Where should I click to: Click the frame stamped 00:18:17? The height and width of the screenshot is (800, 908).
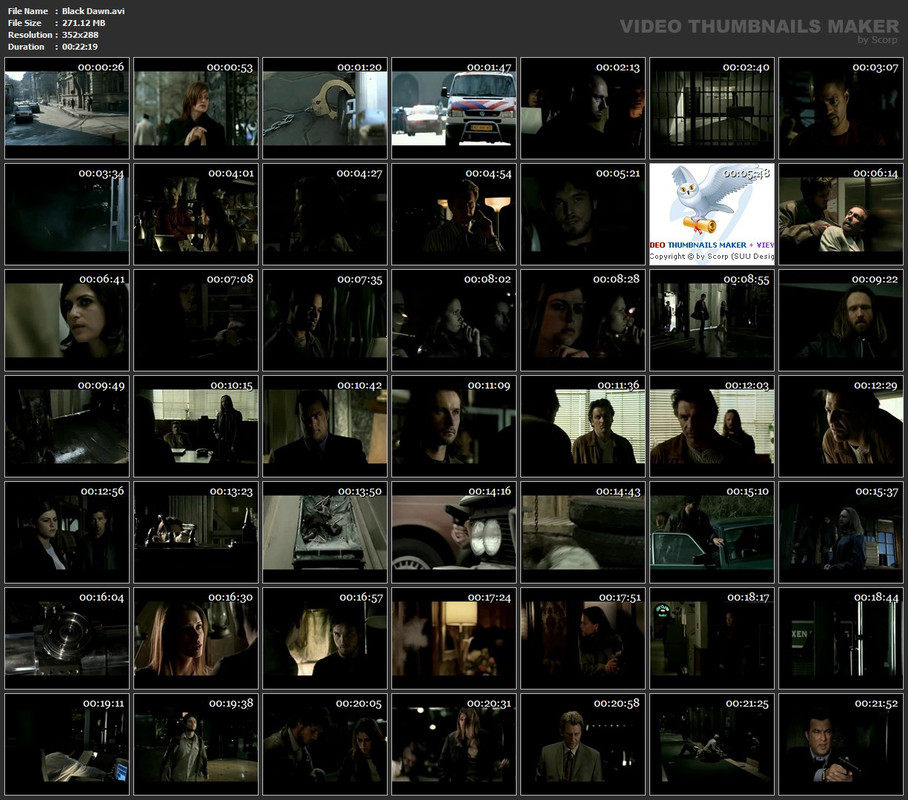(712, 638)
